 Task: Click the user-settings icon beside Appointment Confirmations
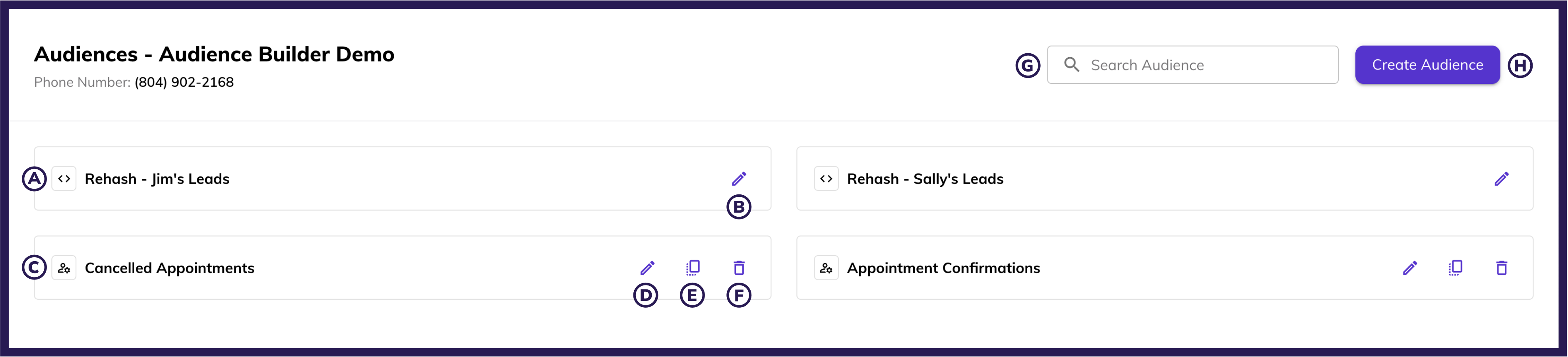pos(826,268)
